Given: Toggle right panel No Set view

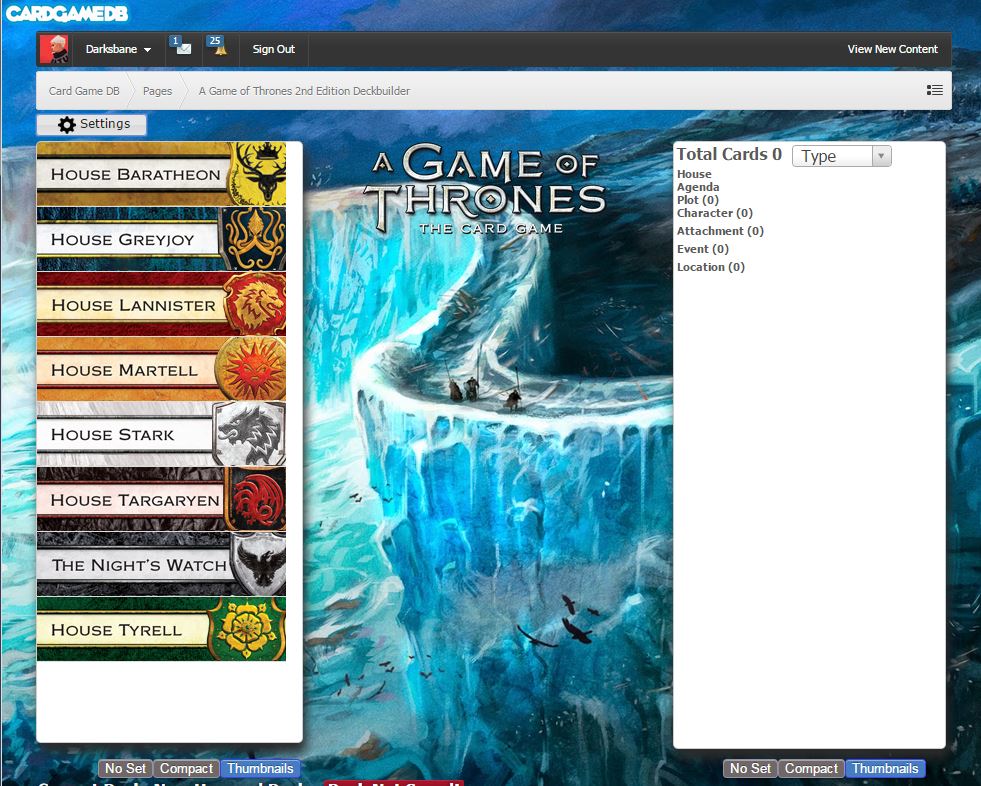Looking at the screenshot, I should point(750,768).
